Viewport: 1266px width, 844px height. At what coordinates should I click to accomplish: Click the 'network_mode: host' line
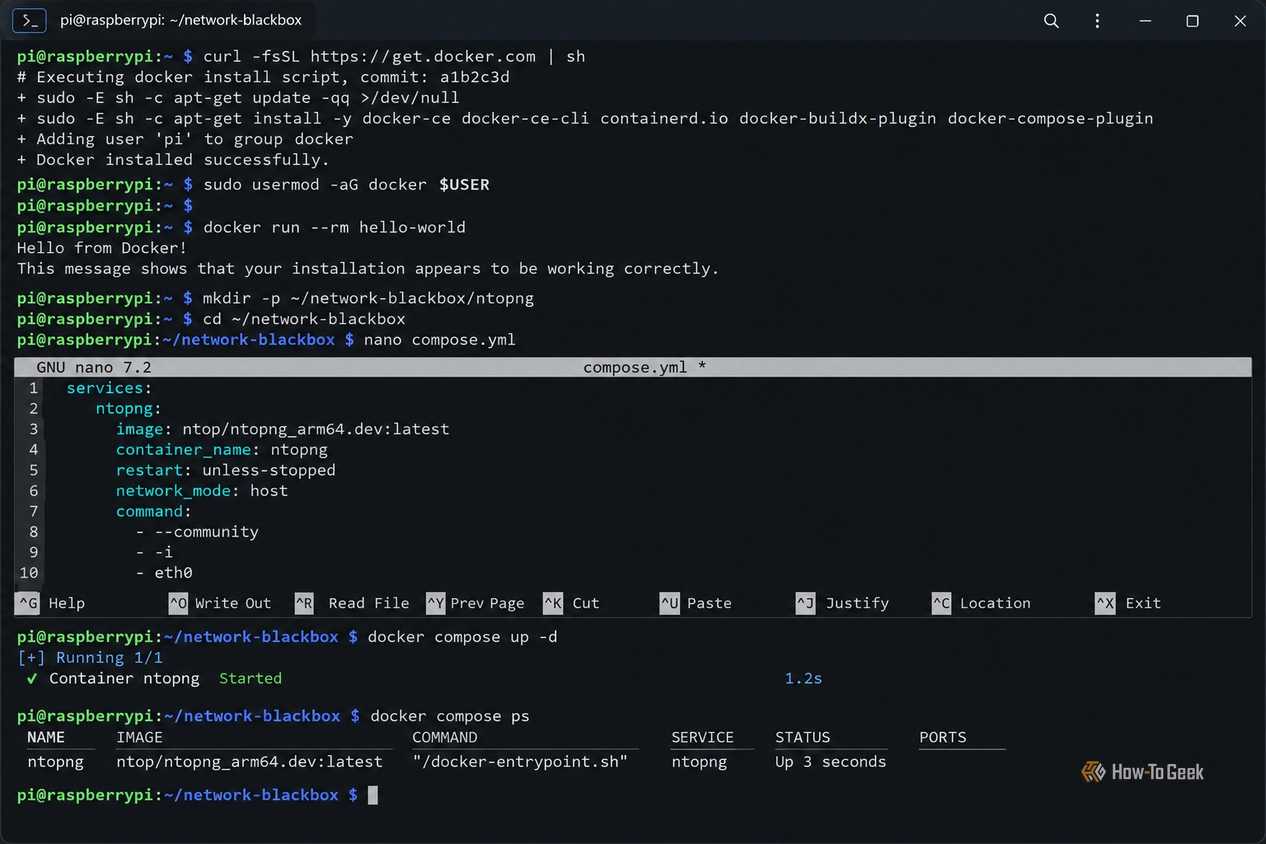202,491
